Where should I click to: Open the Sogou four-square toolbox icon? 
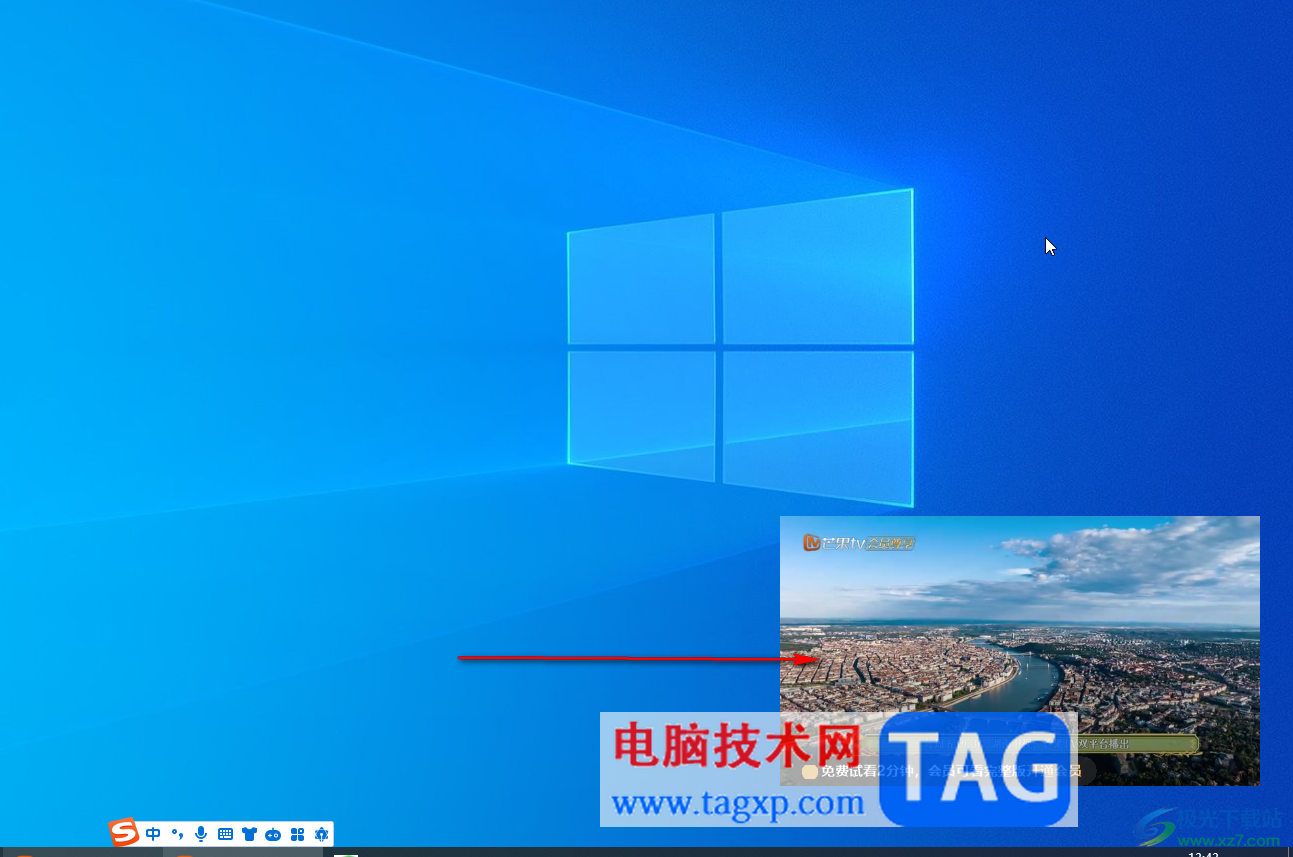297,834
